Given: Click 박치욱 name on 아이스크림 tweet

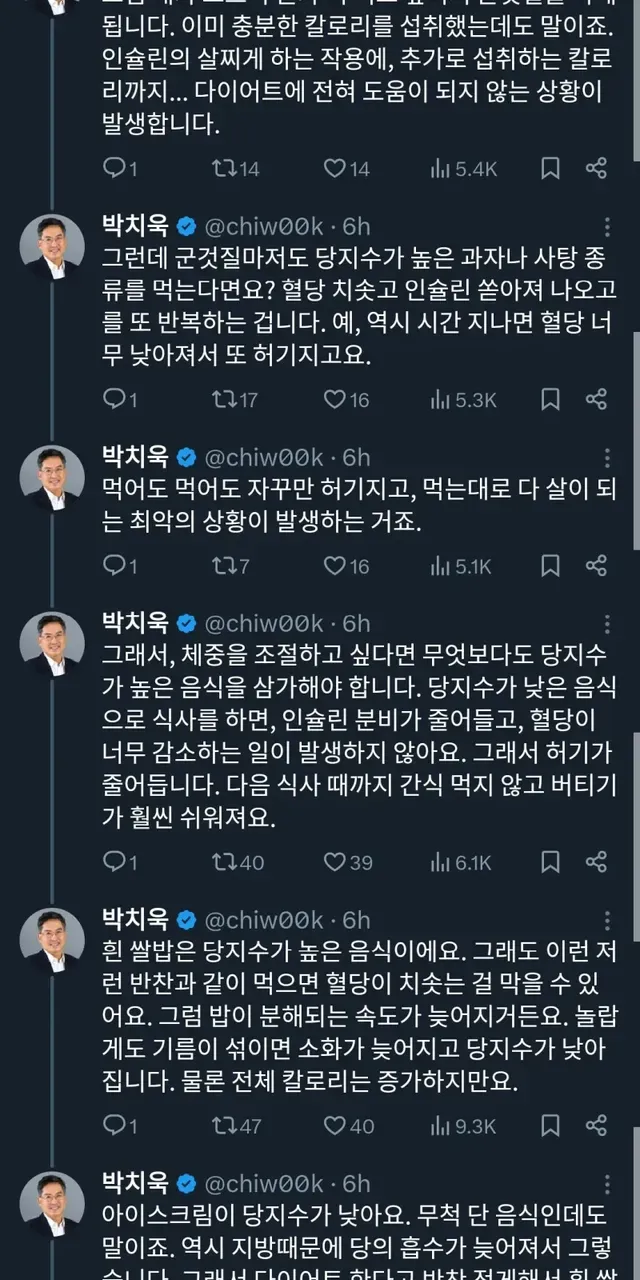Looking at the screenshot, I should 135,1184.
